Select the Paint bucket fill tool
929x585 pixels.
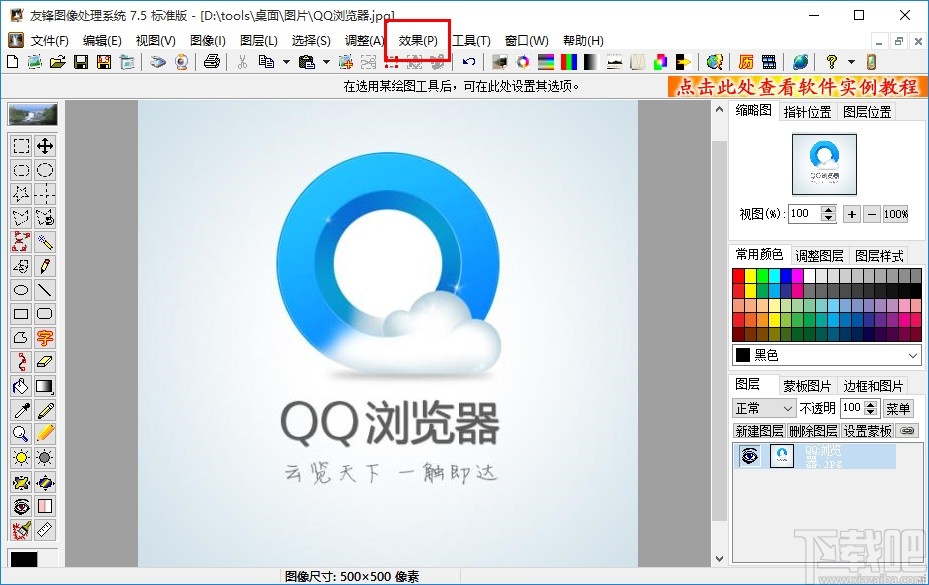[x=21, y=385]
